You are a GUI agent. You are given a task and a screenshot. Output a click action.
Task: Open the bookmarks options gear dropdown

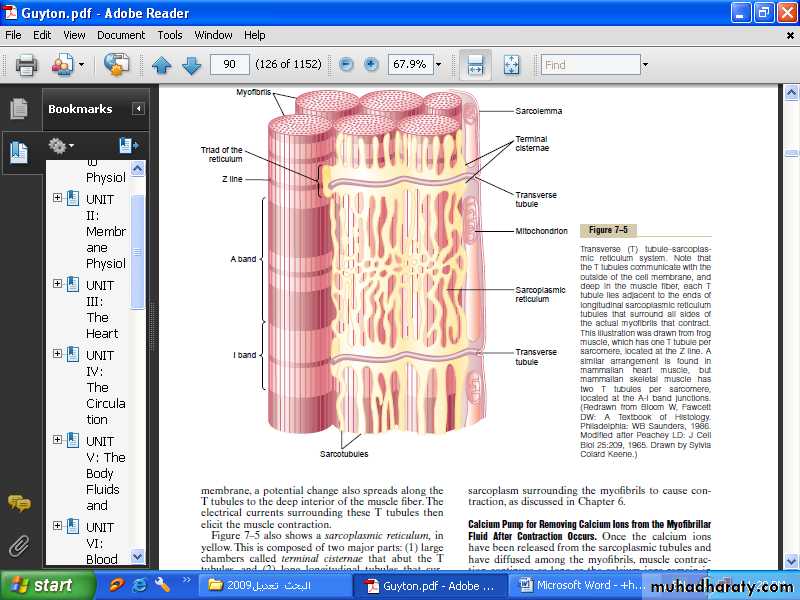pyautogui.click(x=62, y=146)
